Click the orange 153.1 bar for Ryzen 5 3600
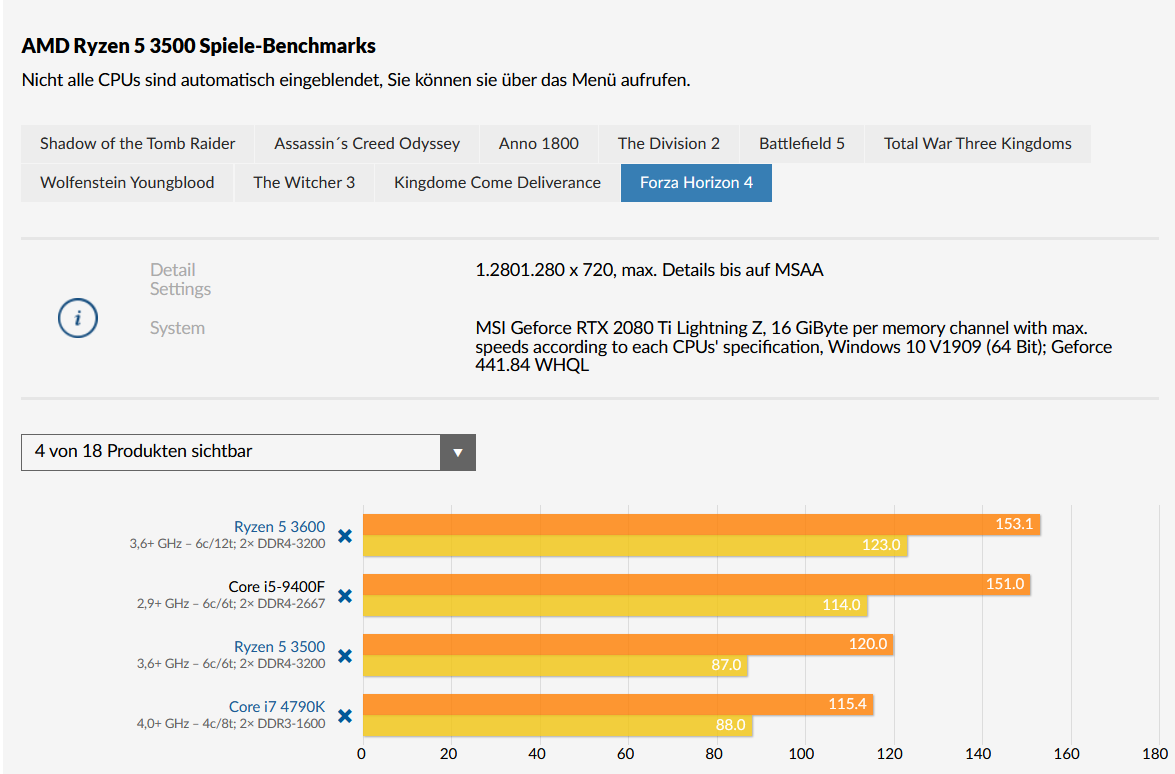The image size is (1175, 774). pos(700,525)
